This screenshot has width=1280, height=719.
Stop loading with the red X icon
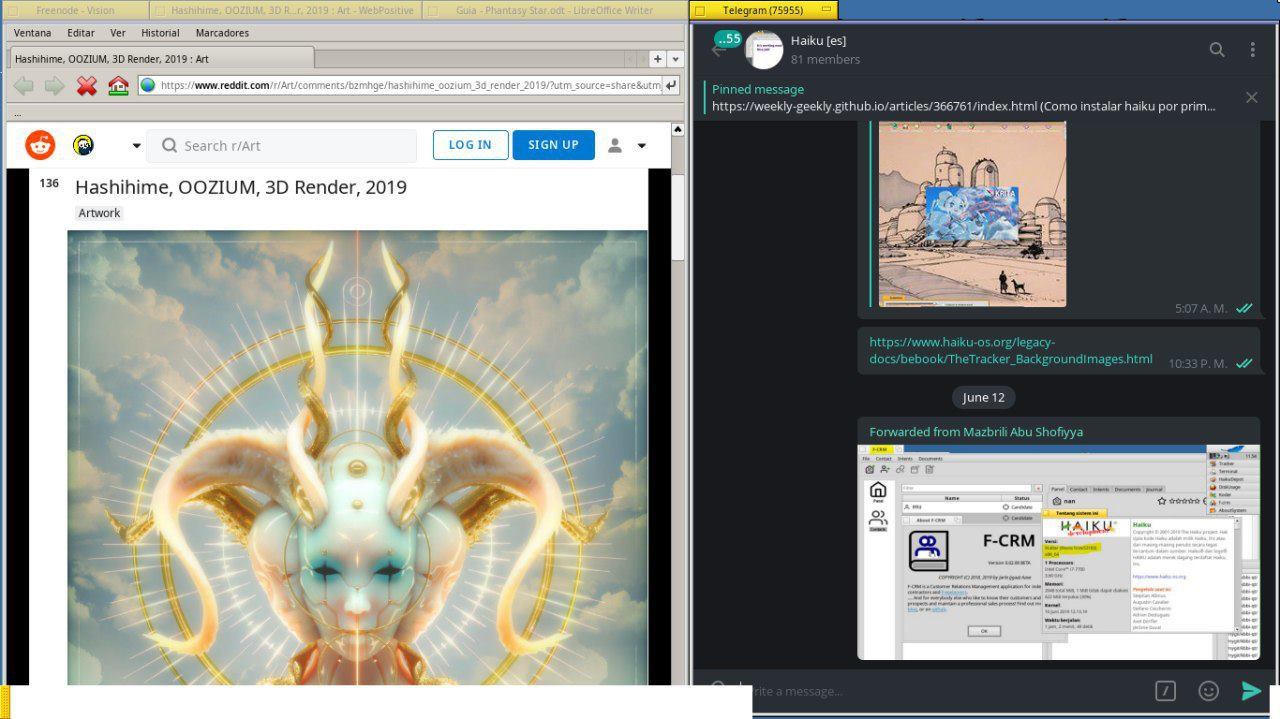click(x=87, y=86)
